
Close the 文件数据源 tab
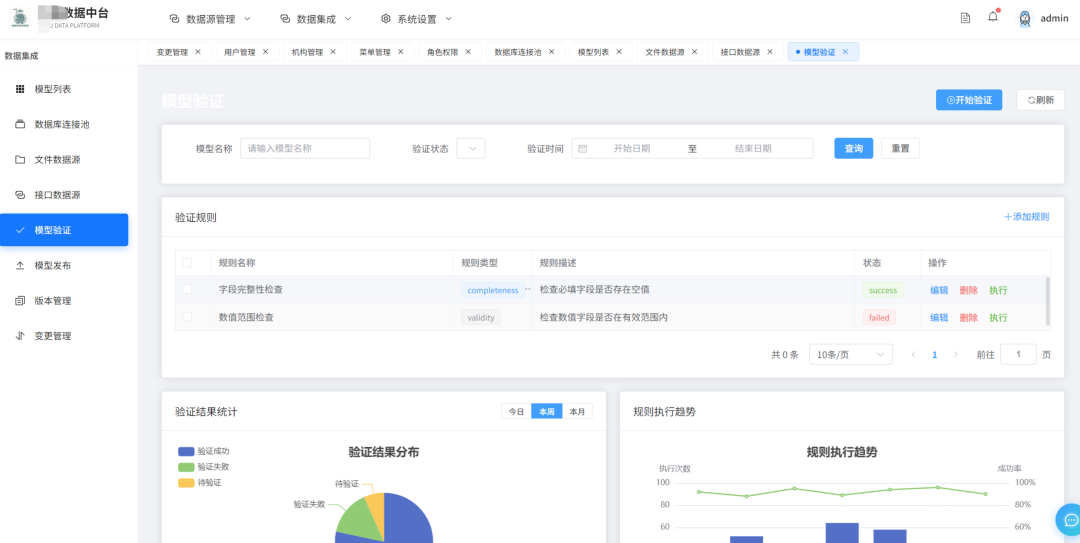694,52
